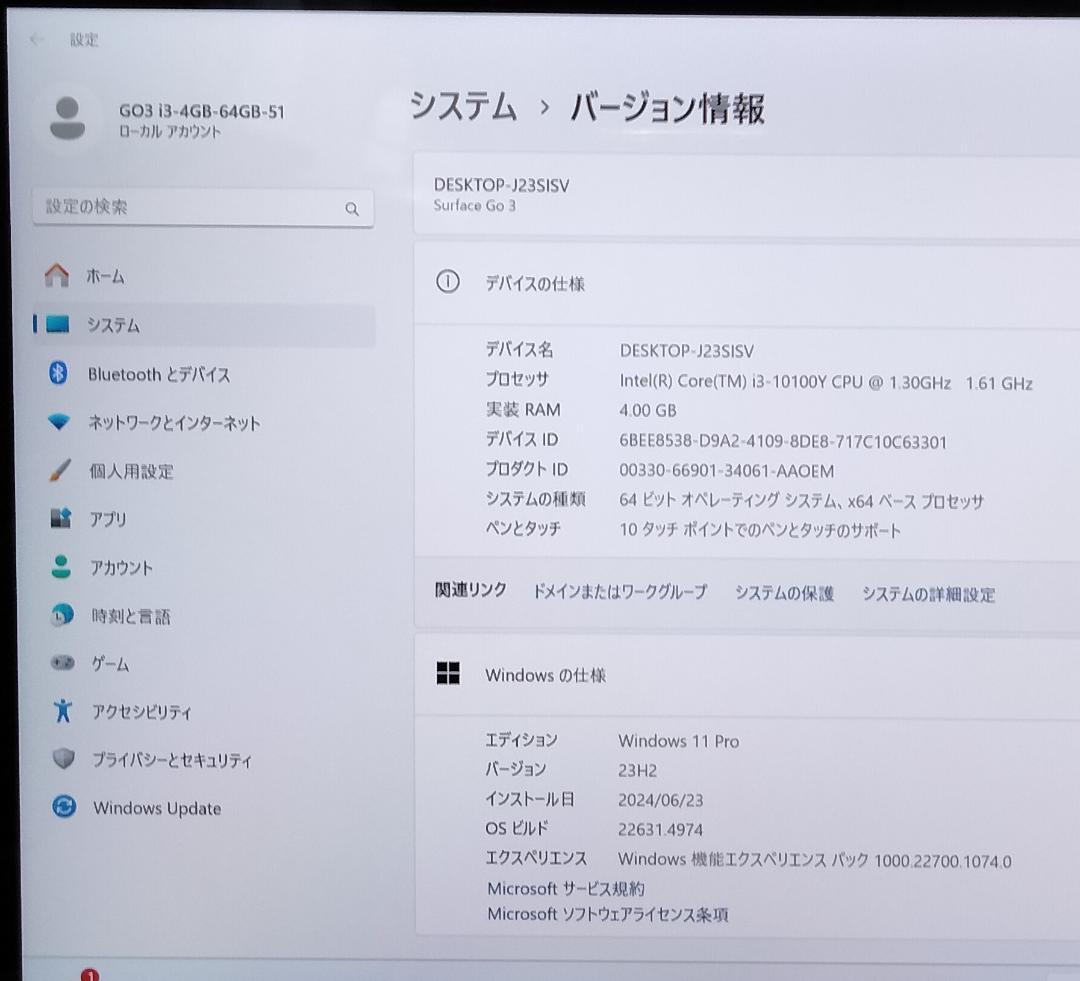Viewport: 1080px width, 981px height.
Task: Click the バージョン情報 page title
Action: tap(667, 109)
